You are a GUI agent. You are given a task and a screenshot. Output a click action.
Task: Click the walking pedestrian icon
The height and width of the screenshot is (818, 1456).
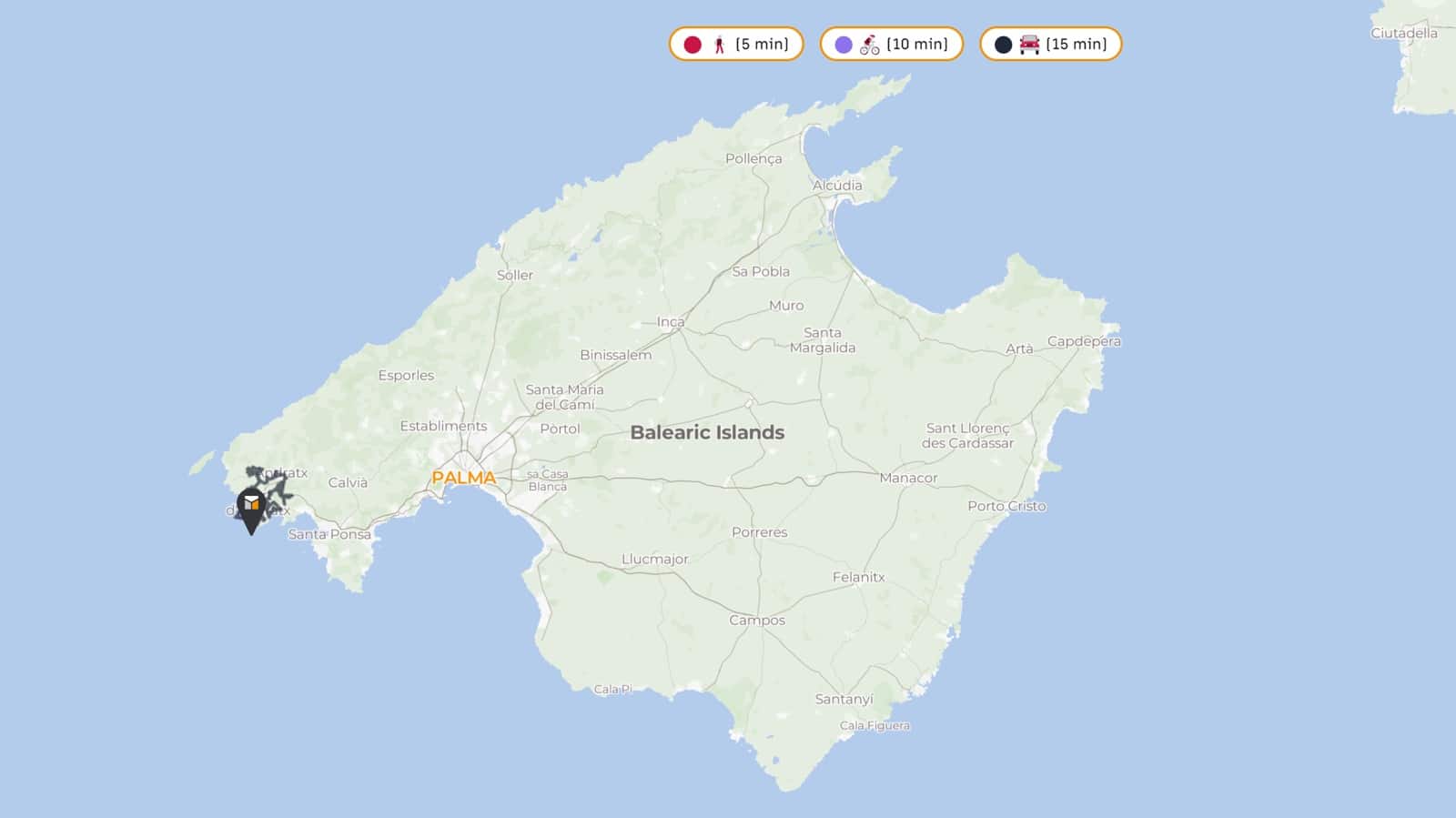pyautogui.click(x=719, y=45)
